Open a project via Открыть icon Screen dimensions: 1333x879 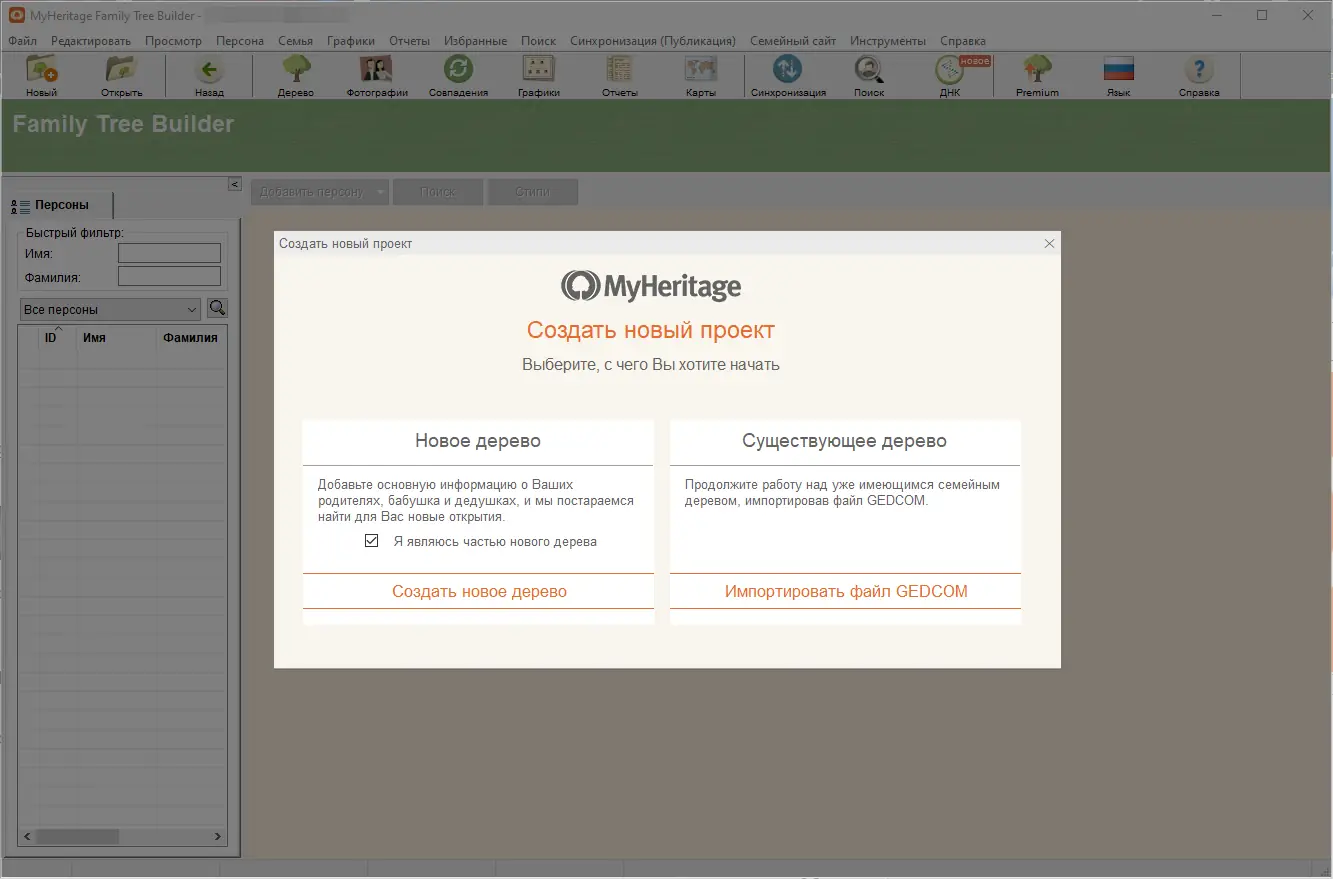pos(122,76)
